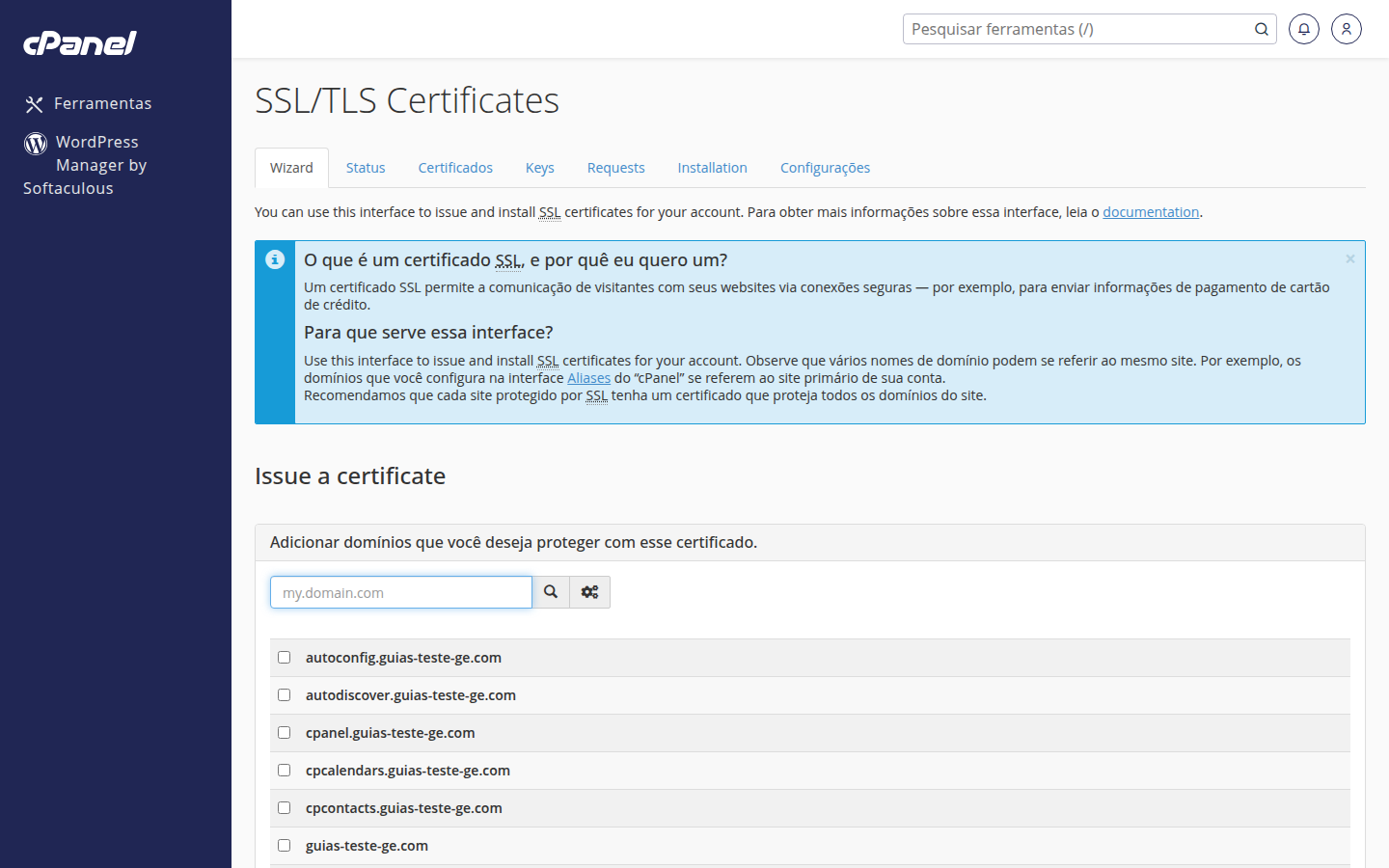Check autodiscover.guias-teste-ge.com
Viewport: 1389px width, 868px height.
coord(284,694)
